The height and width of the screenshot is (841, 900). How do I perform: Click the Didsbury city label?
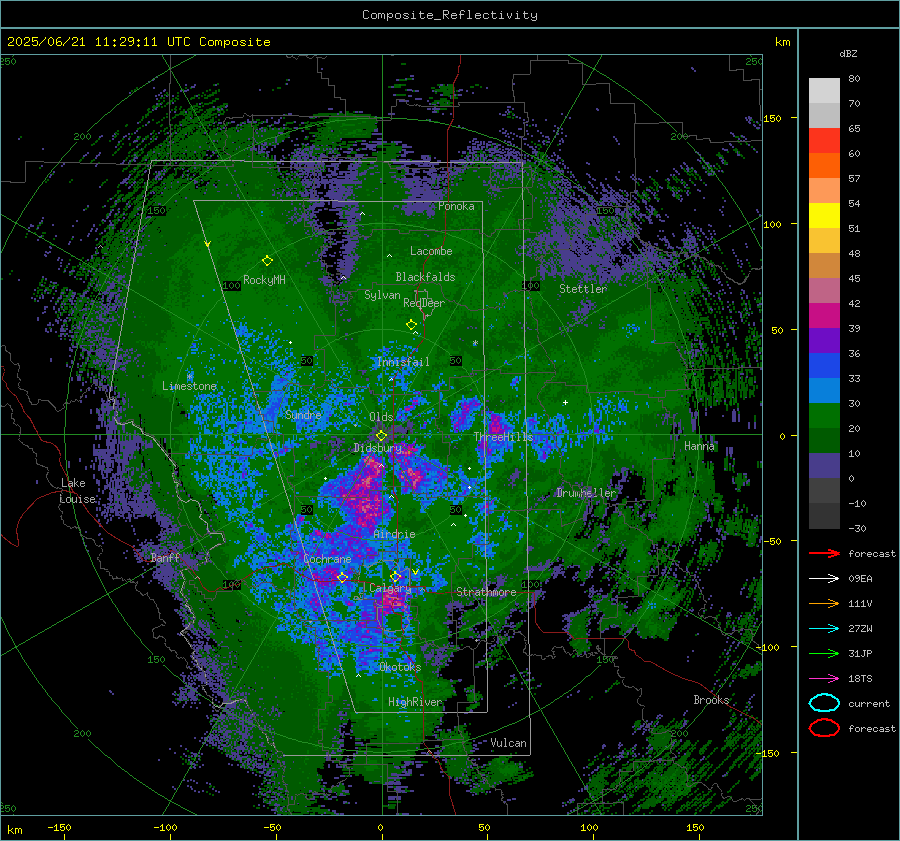(x=378, y=448)
